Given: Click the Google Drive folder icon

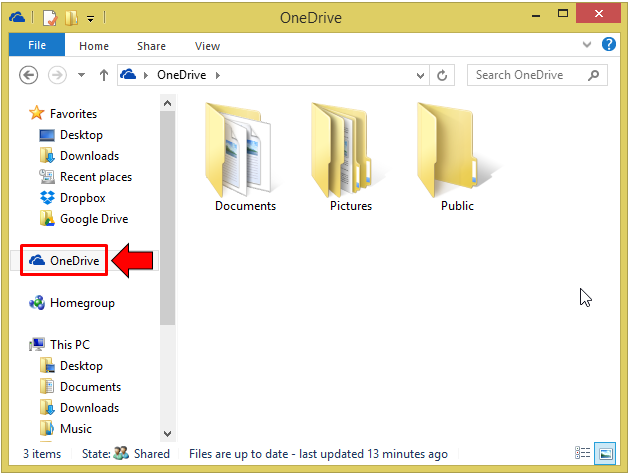Looking at the screenshot, I should pyautogui.click(x=47, y=219).
